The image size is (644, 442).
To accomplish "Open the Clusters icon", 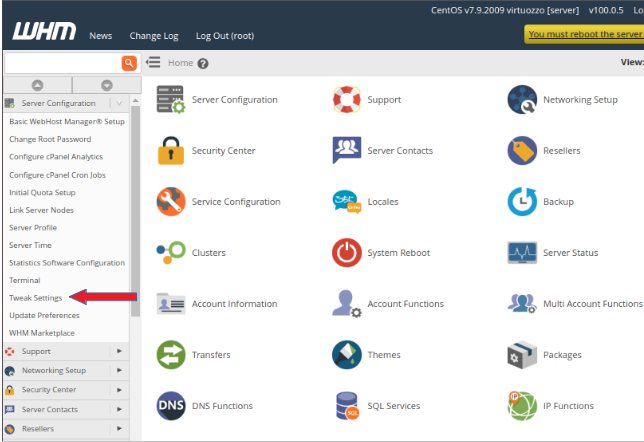I will tap(171, 252).
